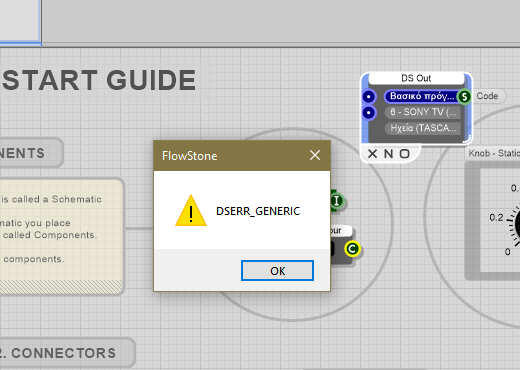Click the START GUIDE heading
The width and height of the screenshot is (520, 370).
point(99,80)
